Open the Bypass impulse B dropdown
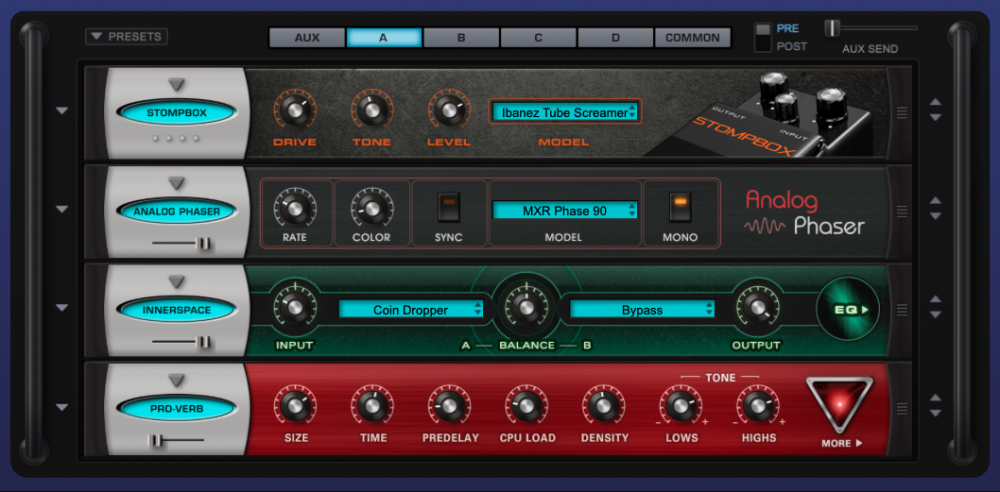The height and width of the screenshot is (492, 1000). [x=642, y=309]
